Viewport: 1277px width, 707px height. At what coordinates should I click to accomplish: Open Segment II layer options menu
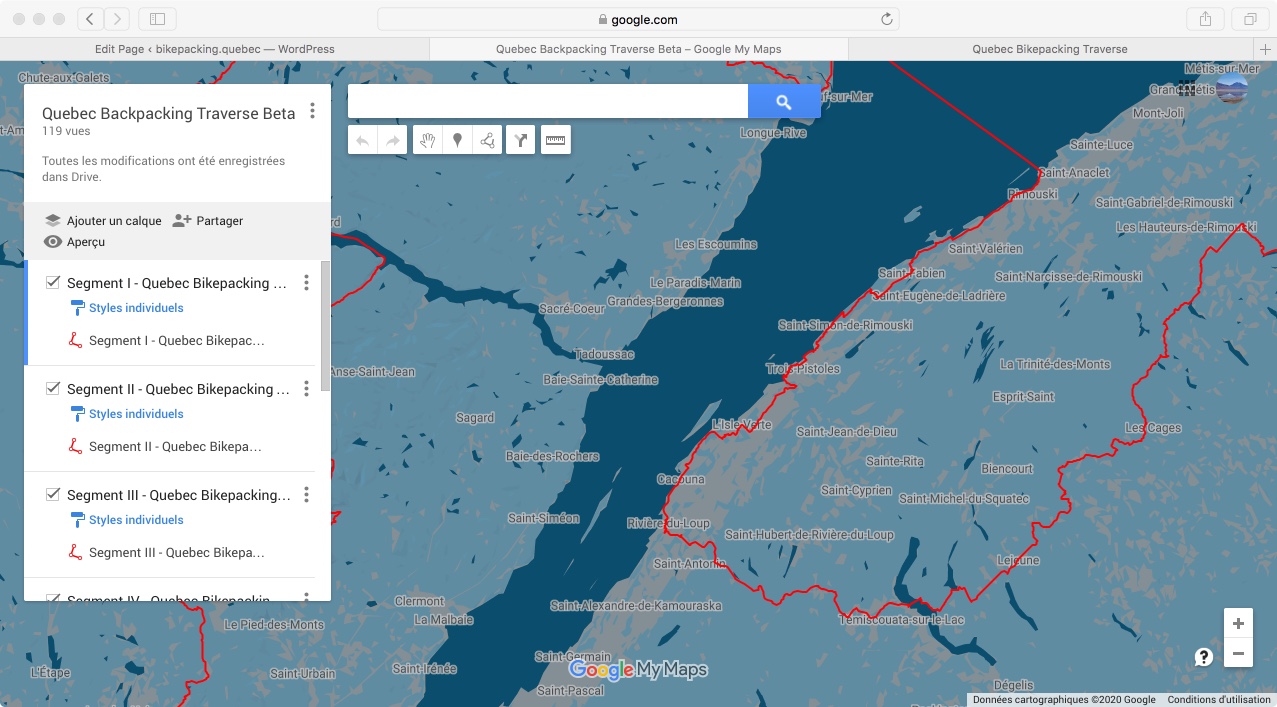307,389
